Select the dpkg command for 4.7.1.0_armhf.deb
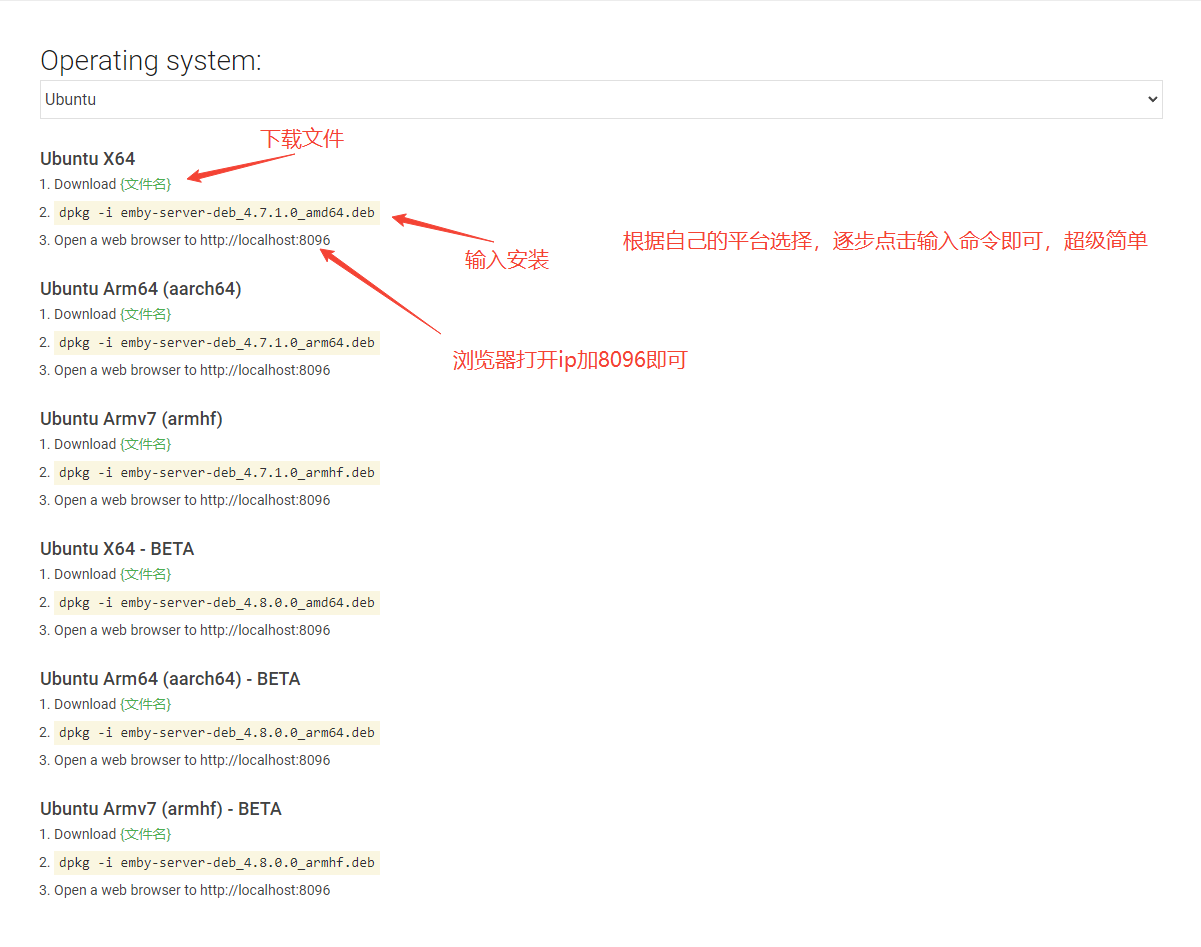Image resolution: width=1201 pixels, height=947 pixels. (217, 472)
